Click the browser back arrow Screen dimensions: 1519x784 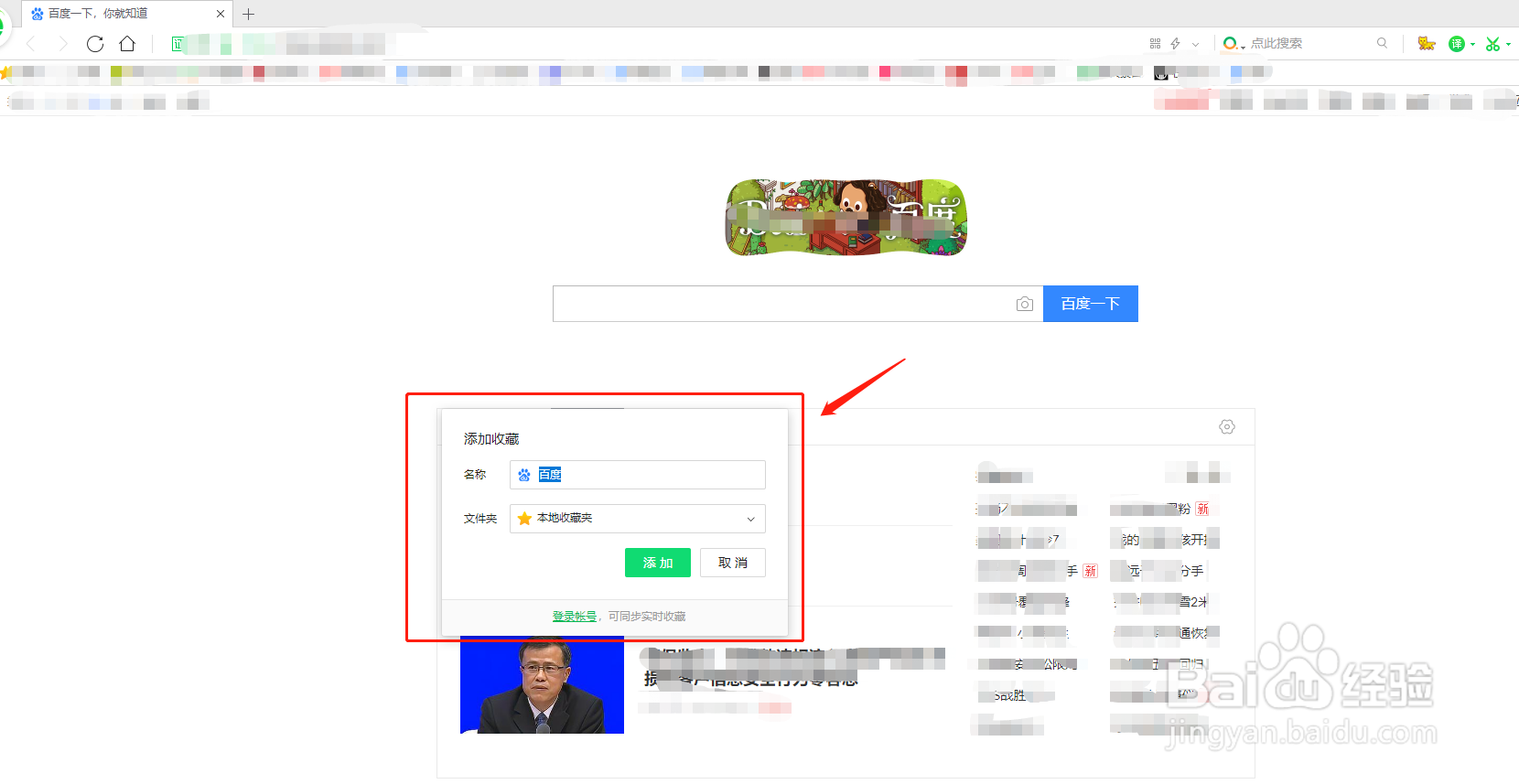click(x=31, y=44)
